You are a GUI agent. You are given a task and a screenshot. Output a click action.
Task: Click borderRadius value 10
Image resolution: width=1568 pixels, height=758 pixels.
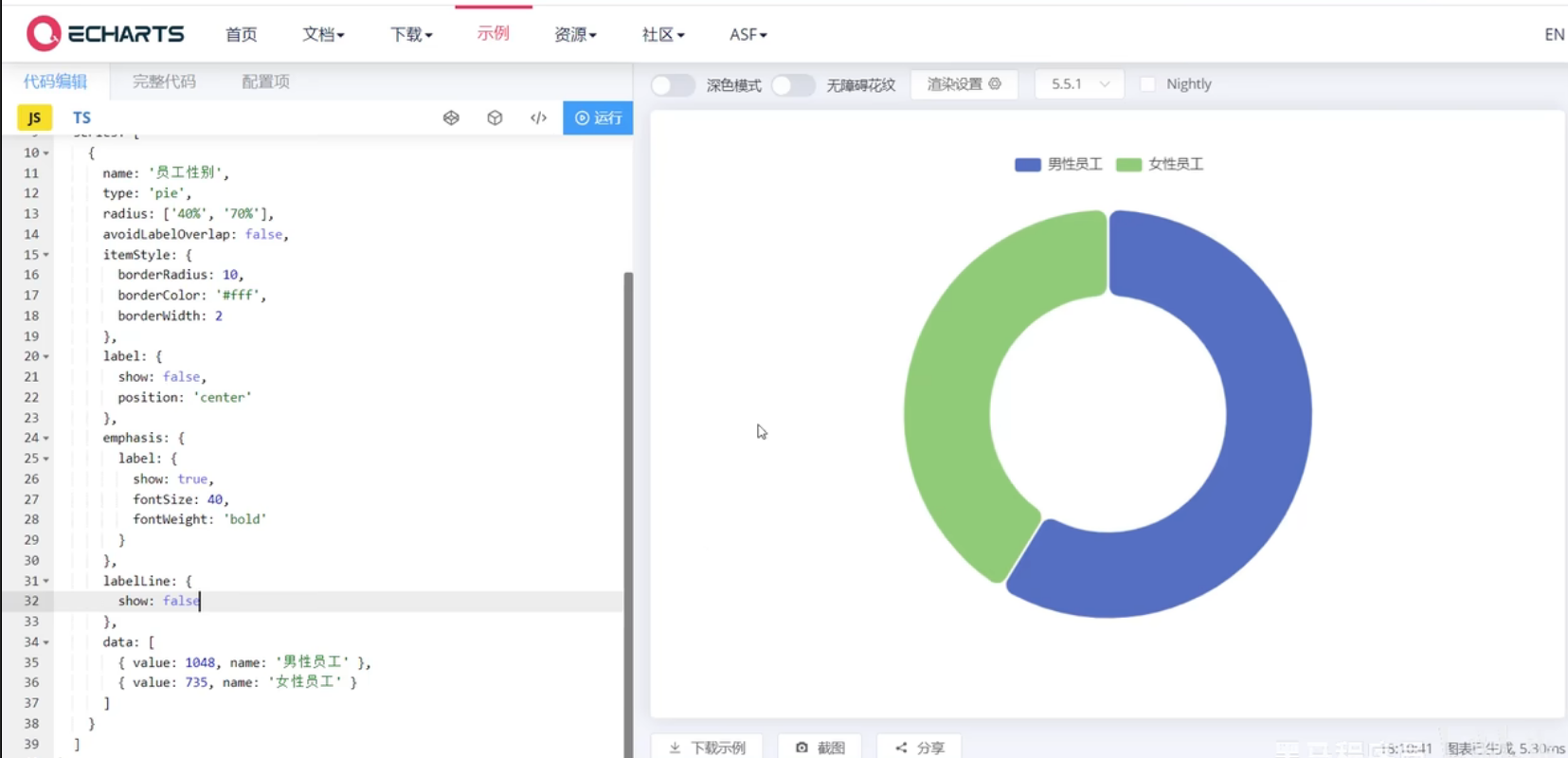click(x=230, y=275)
